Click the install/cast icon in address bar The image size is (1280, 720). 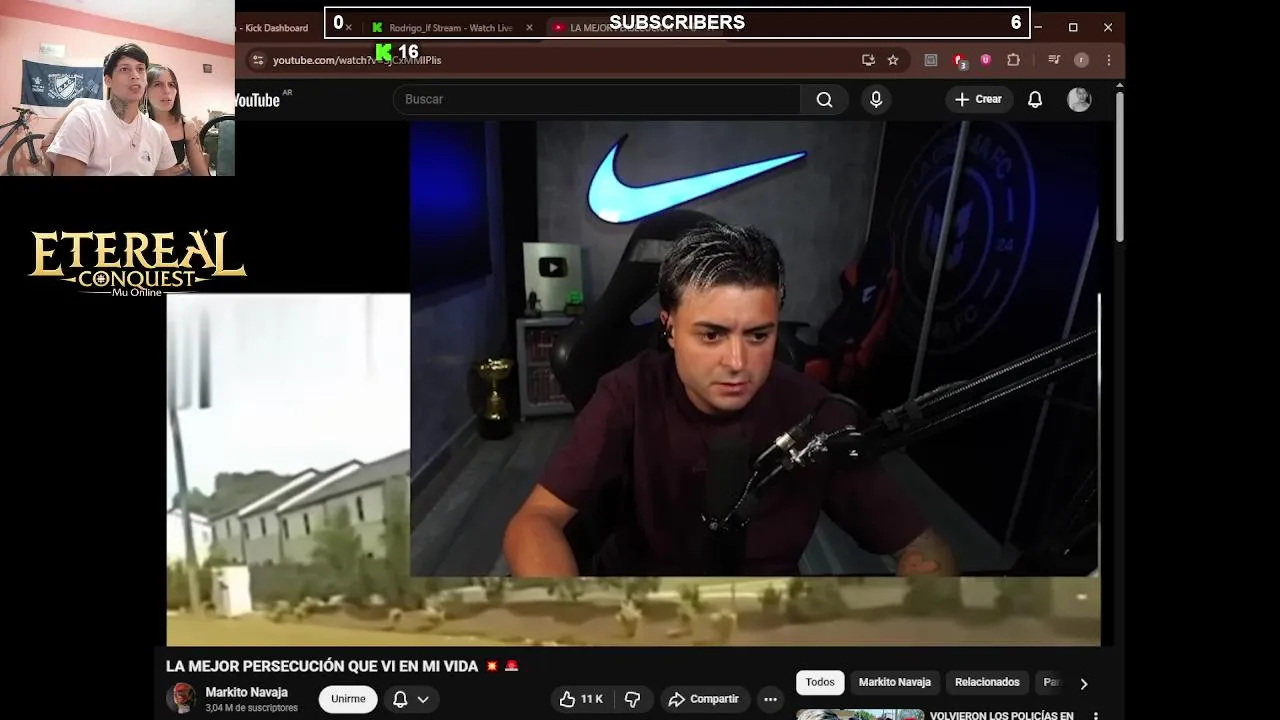click(x=868, y=60)
